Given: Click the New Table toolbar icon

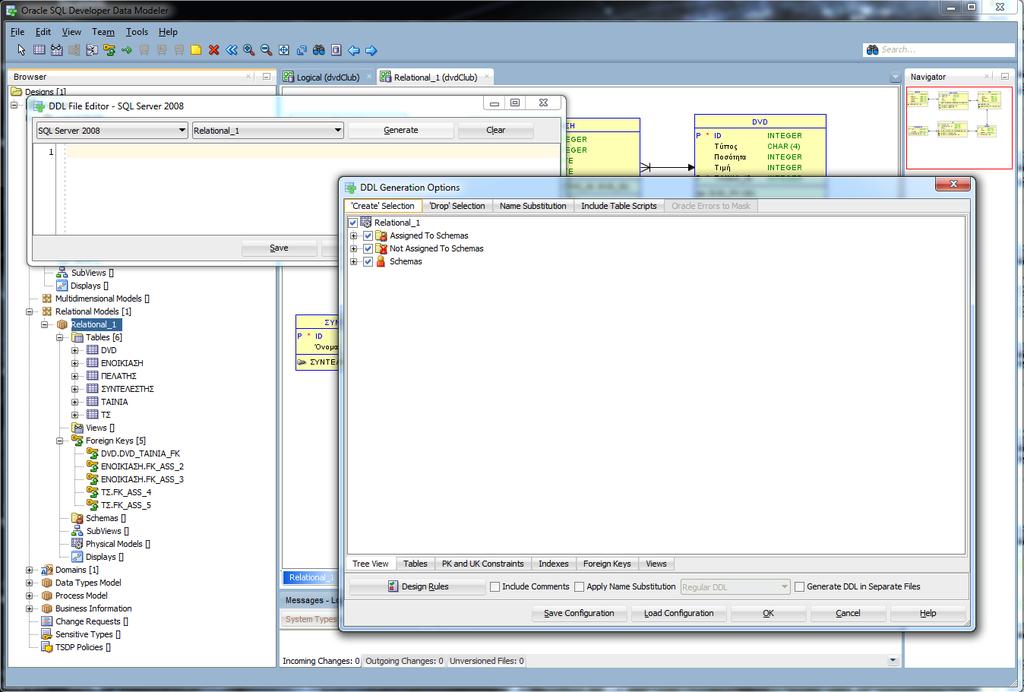Looking at the screenshot, I should 39,50.
